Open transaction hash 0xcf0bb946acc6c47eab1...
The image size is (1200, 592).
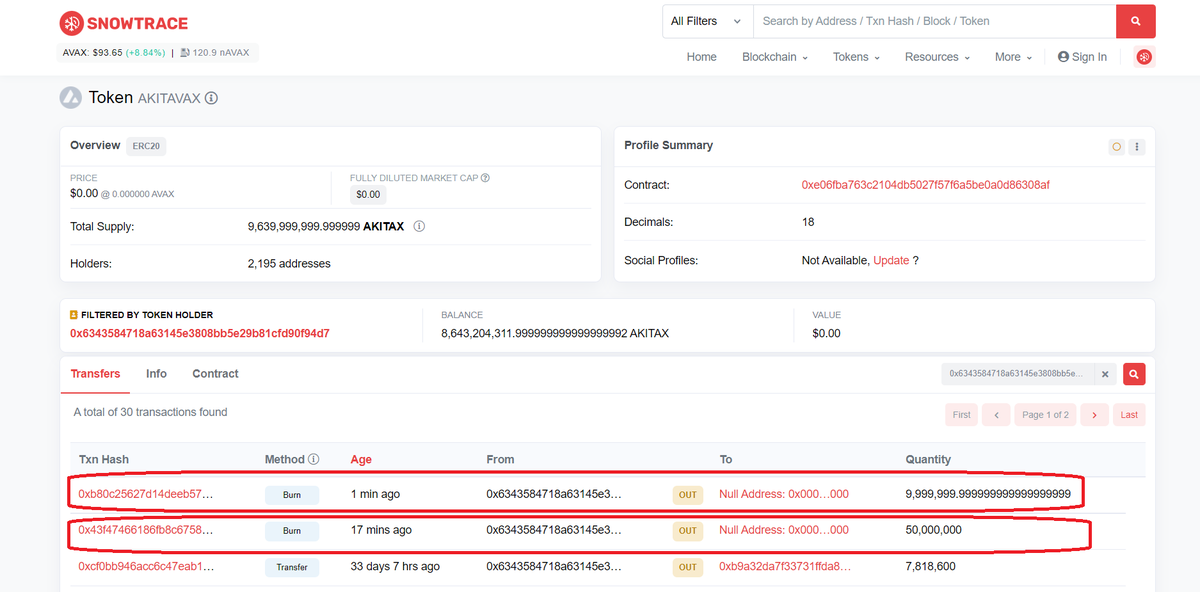[x=146, y=566]
